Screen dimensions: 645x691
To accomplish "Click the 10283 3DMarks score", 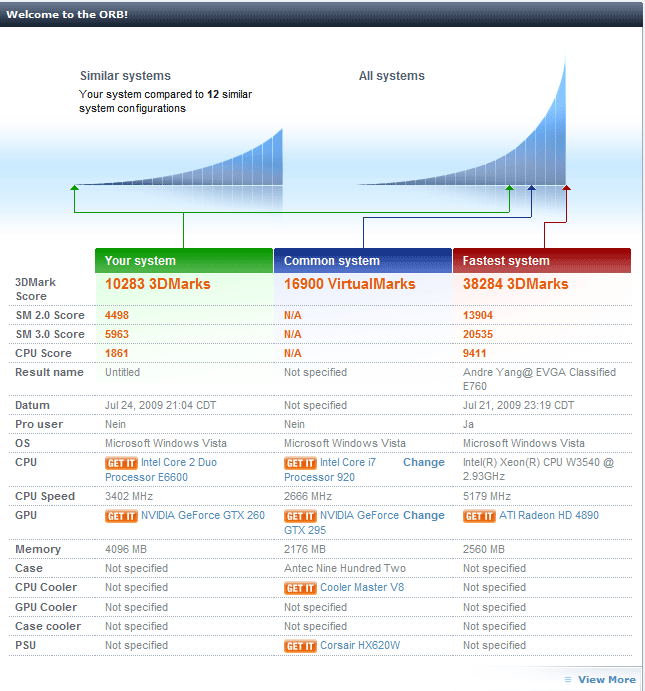I will click(157, 284).
